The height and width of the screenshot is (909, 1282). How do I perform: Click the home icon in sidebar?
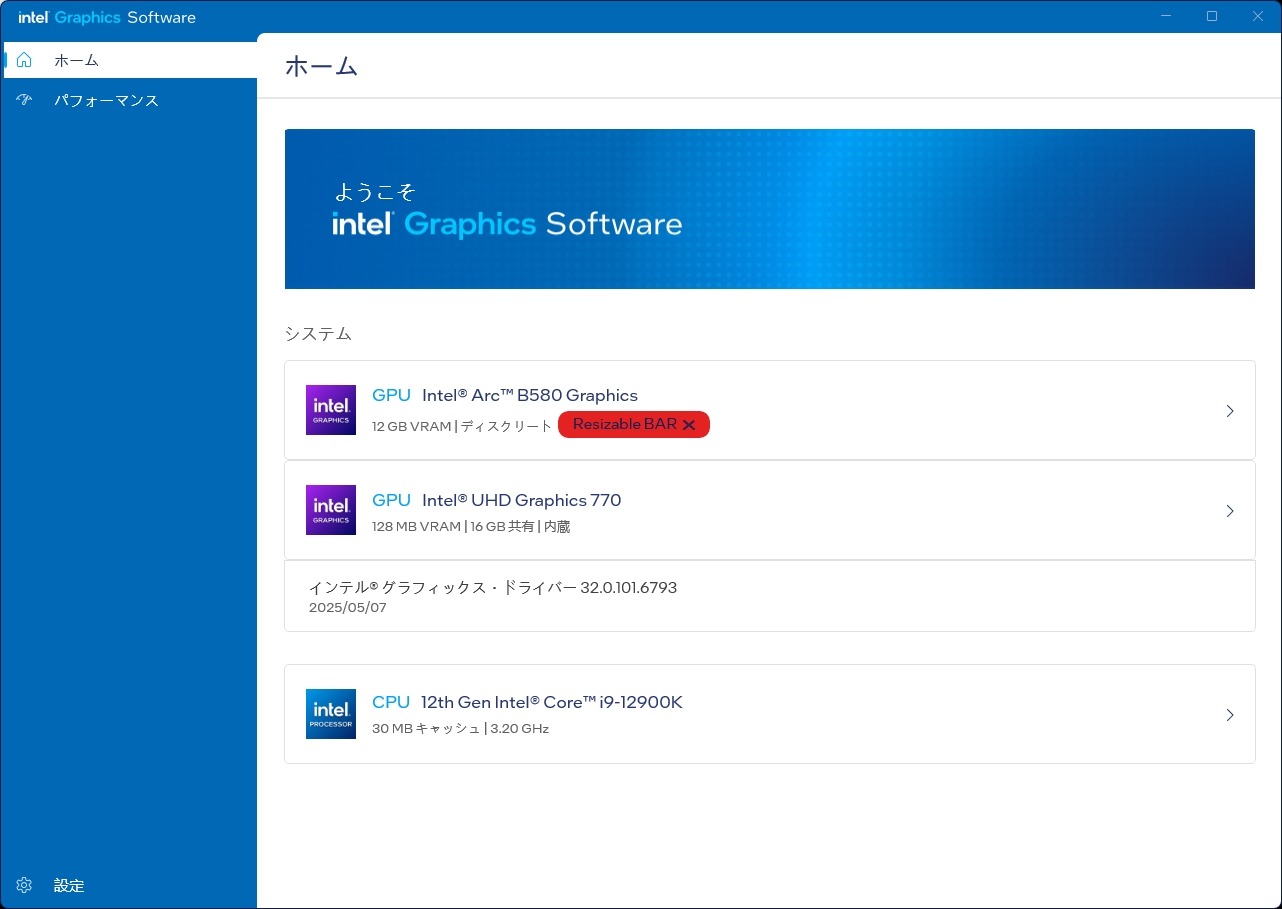point(24,60)
